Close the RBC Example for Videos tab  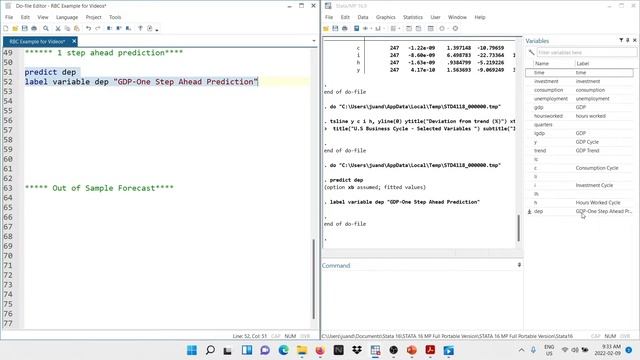pyautogui.click(x=74, y=41)
